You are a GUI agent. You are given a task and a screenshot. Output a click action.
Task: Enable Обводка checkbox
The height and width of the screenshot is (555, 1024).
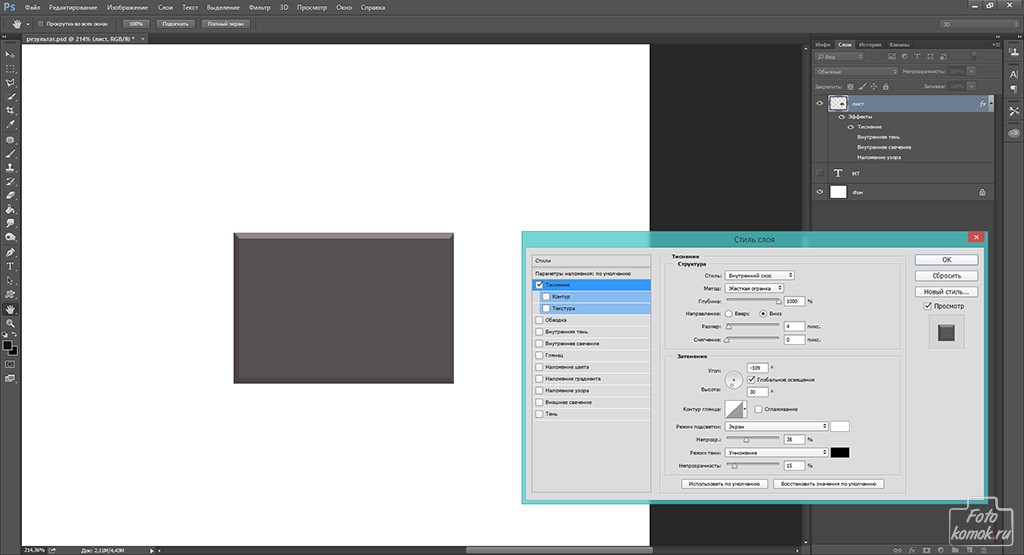pyautogui.click(x=539, y=320)
